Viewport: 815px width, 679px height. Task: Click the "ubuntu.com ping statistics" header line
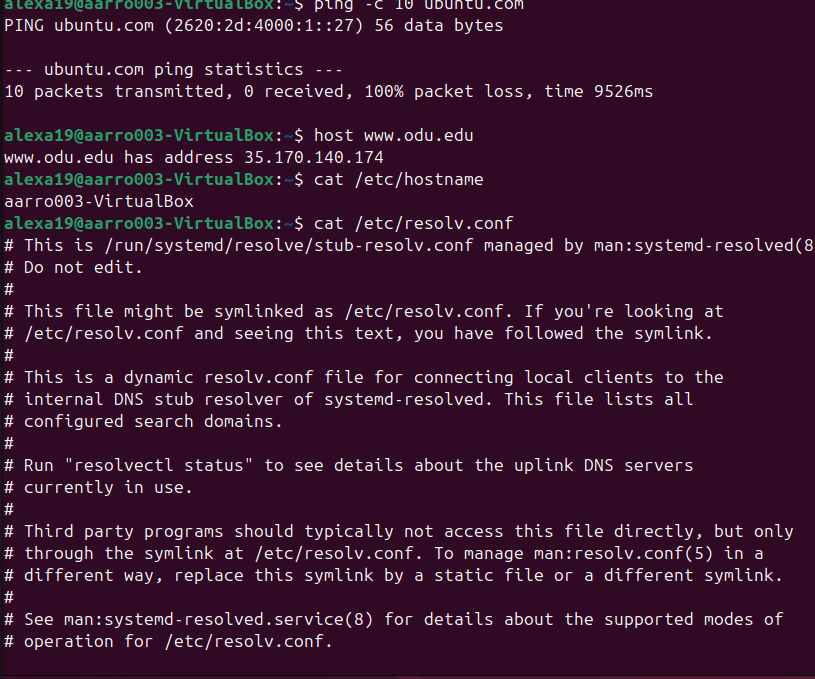(x=173, y=69)
